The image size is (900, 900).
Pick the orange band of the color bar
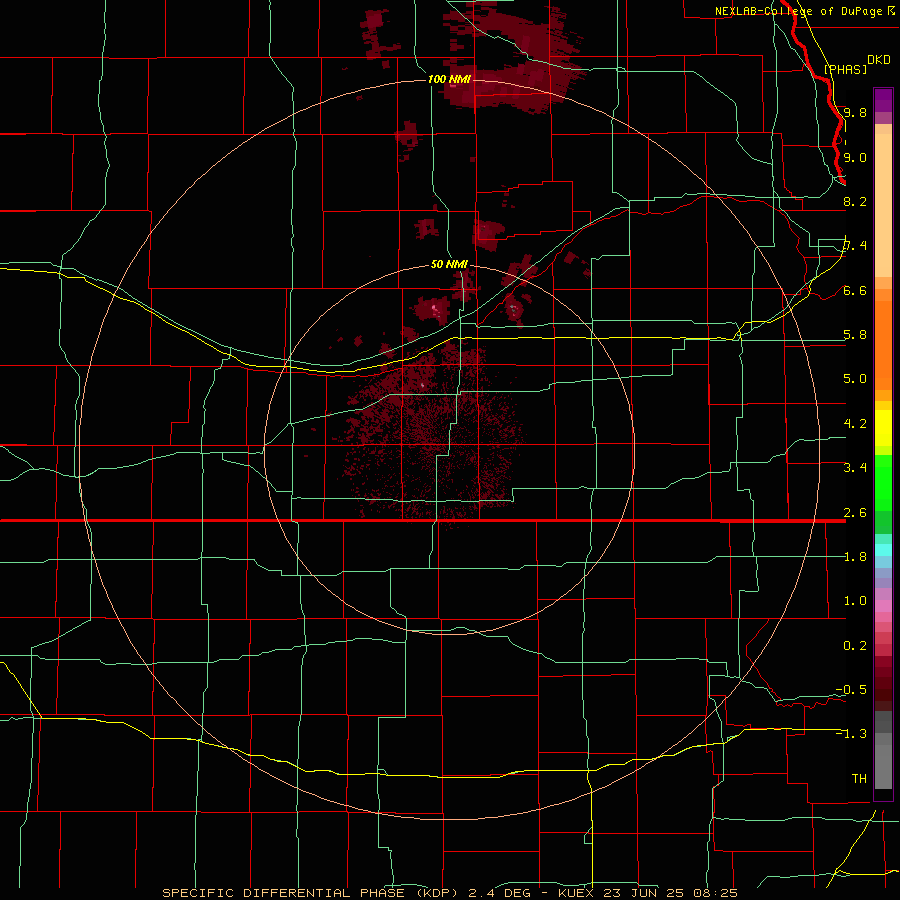point(883,346)
